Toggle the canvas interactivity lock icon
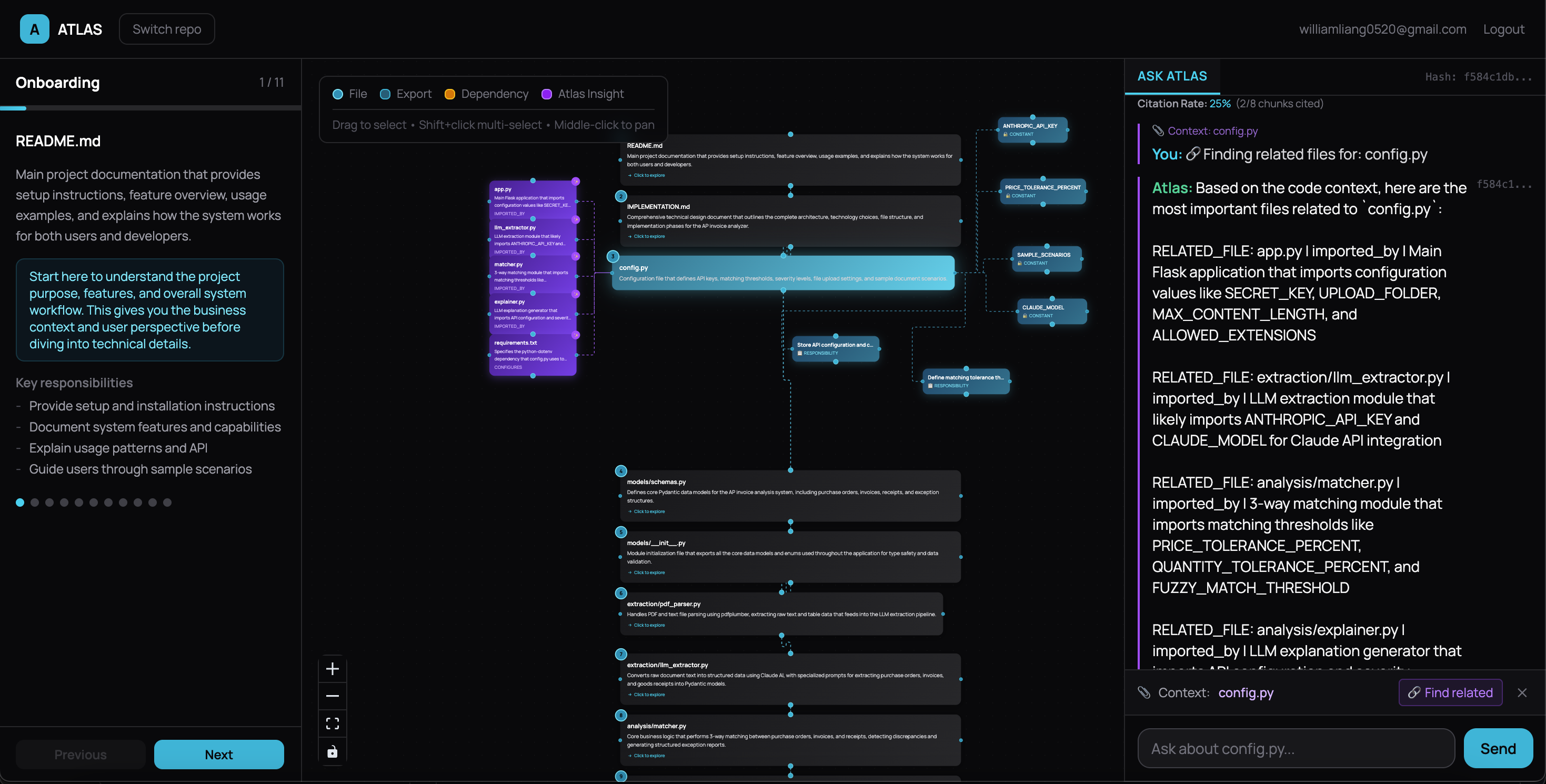The width and height of the screenshot is (1546, 784). point(332,751)
